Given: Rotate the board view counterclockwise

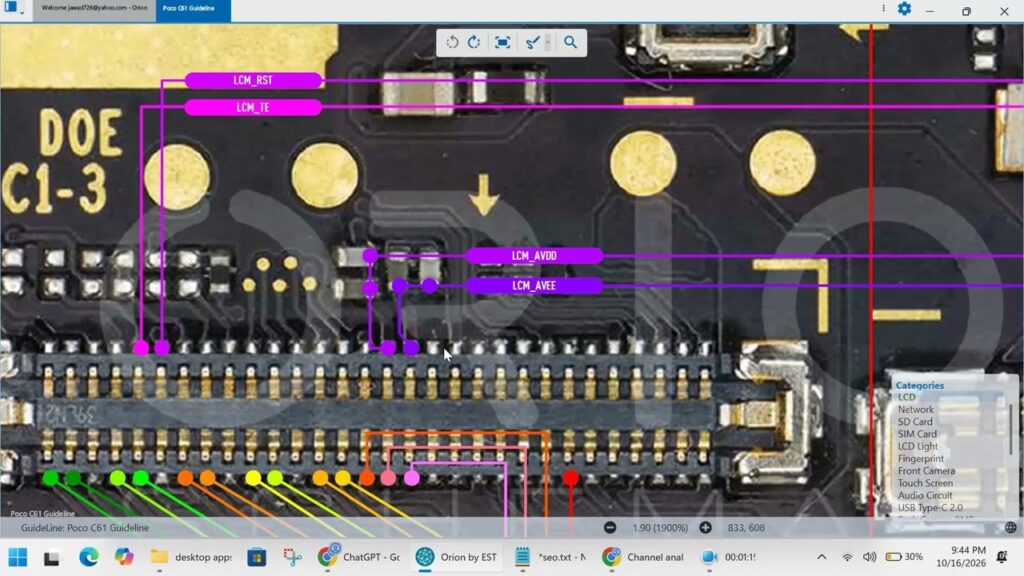Looking at the screenshot, I should coord(452,42).
